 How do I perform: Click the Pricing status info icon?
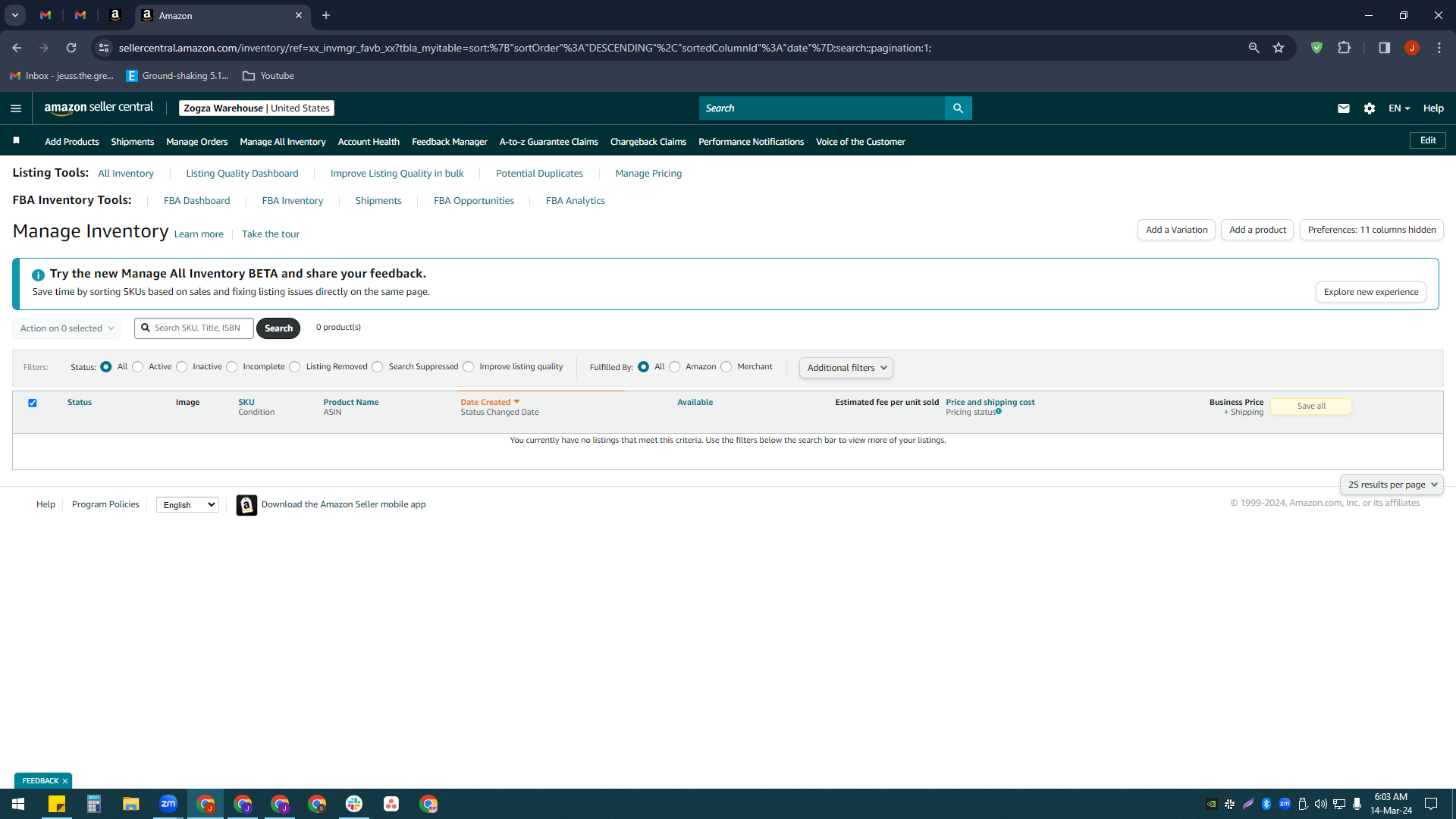click(x=999, y=412)
